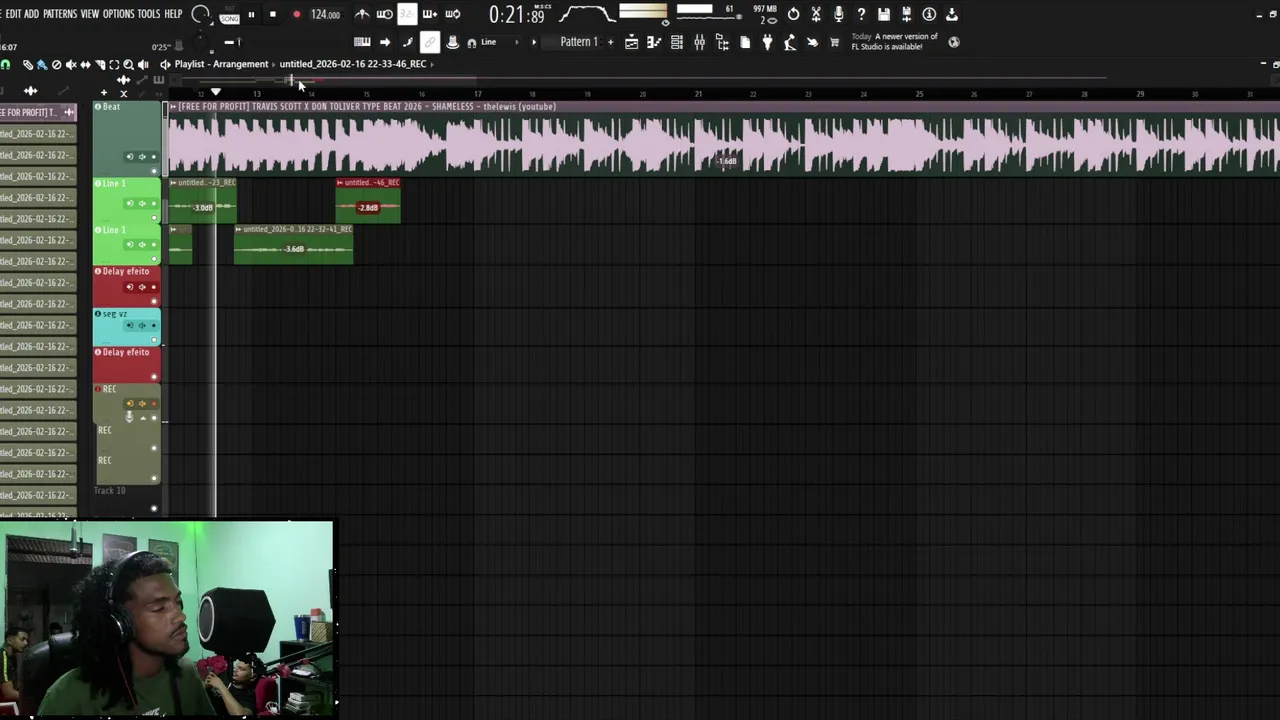Open the PATTERNS menu
Image resolution: width=1280 pixels, height=720 pixels.
pyautogui.click(x=60, y=14)
